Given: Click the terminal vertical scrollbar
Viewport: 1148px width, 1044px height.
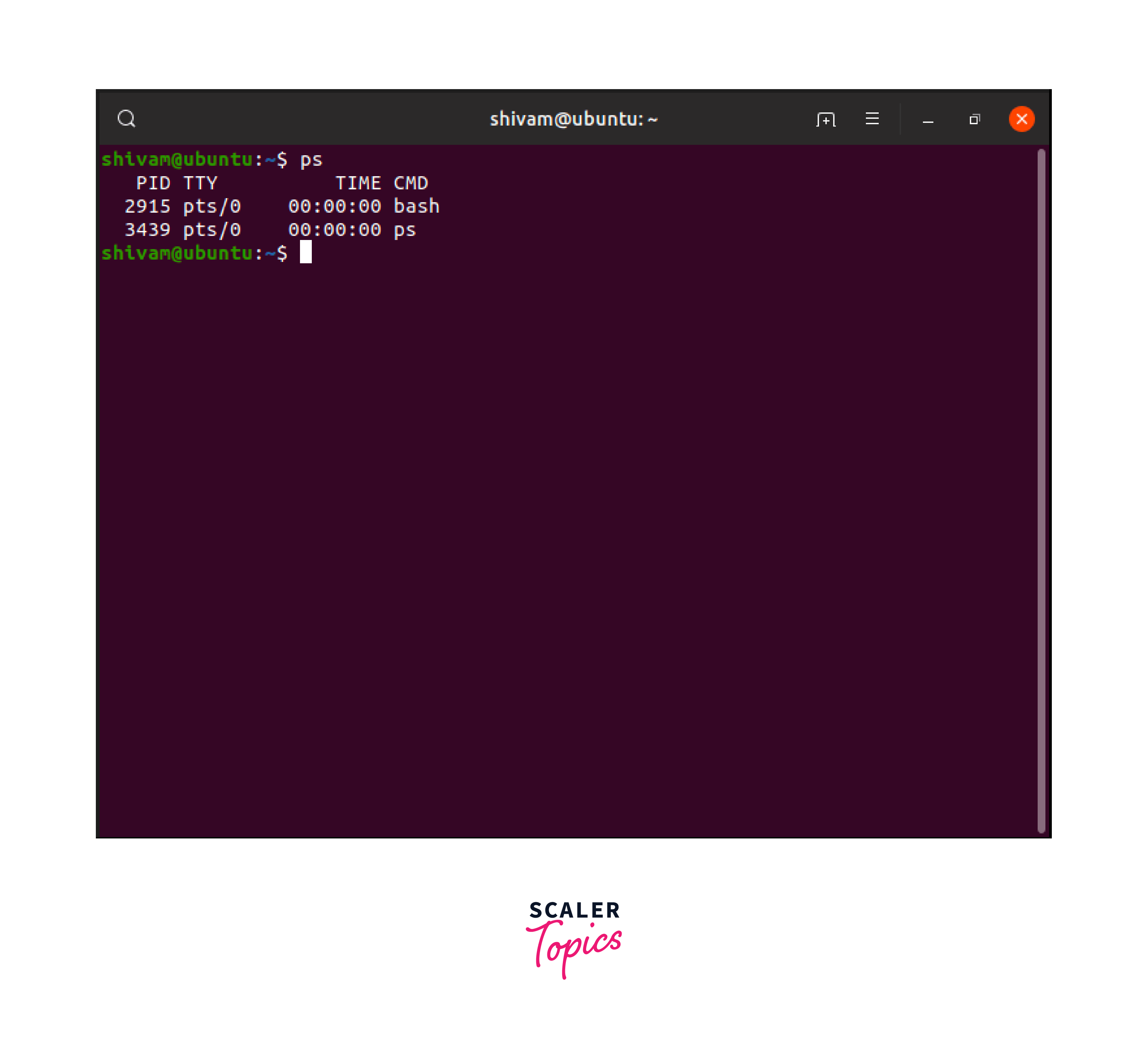Looking at the screenshot, I should coord(1041,490).
